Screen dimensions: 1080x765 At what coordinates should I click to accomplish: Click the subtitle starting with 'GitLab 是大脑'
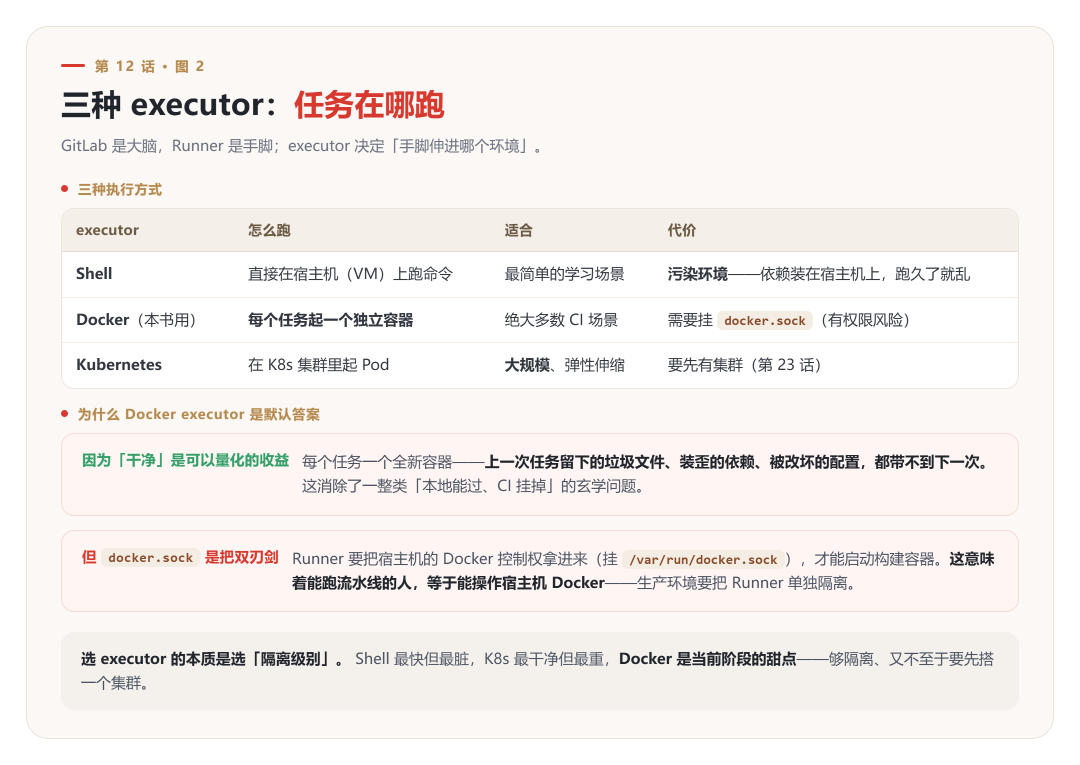302,146
